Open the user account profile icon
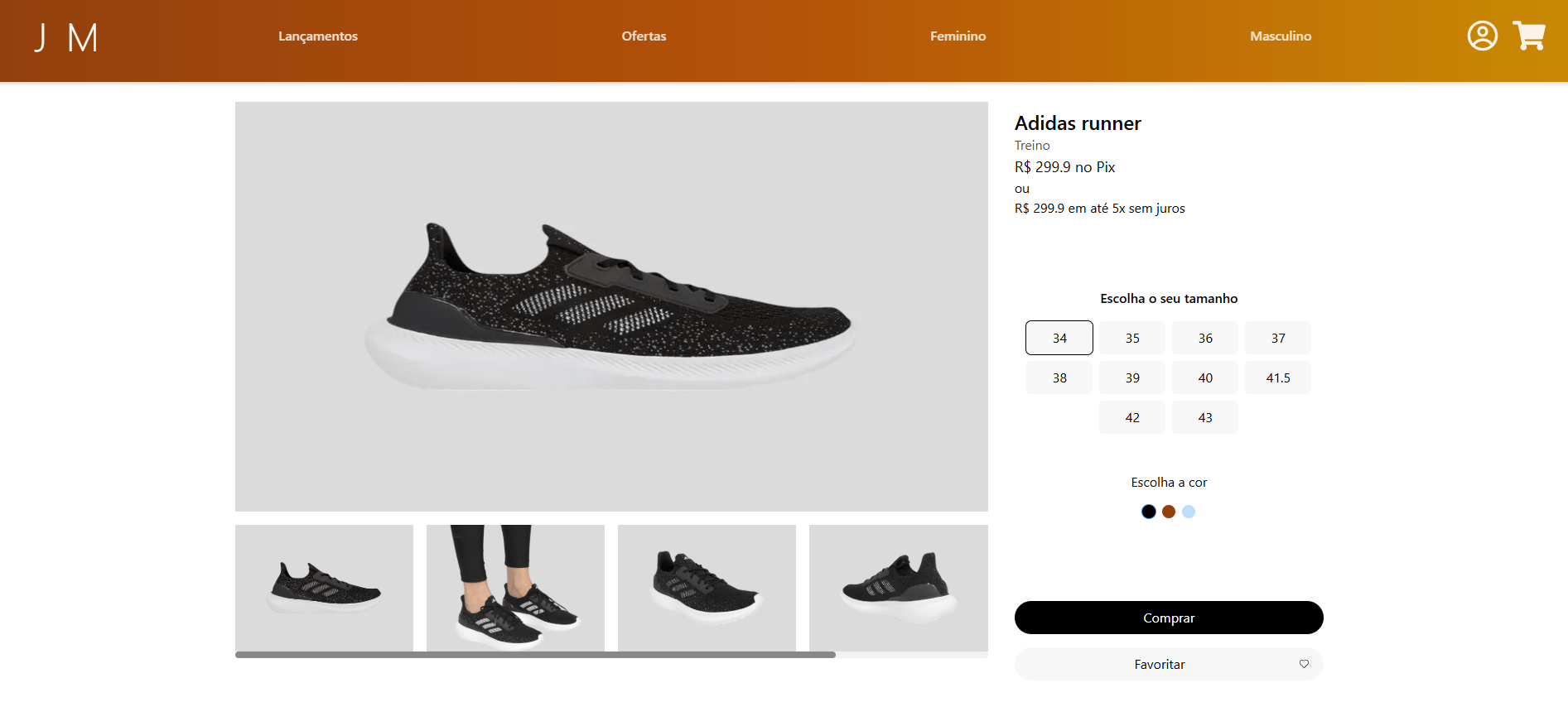The height and width of the screenshot is (702, 1568). point(1482,36)
